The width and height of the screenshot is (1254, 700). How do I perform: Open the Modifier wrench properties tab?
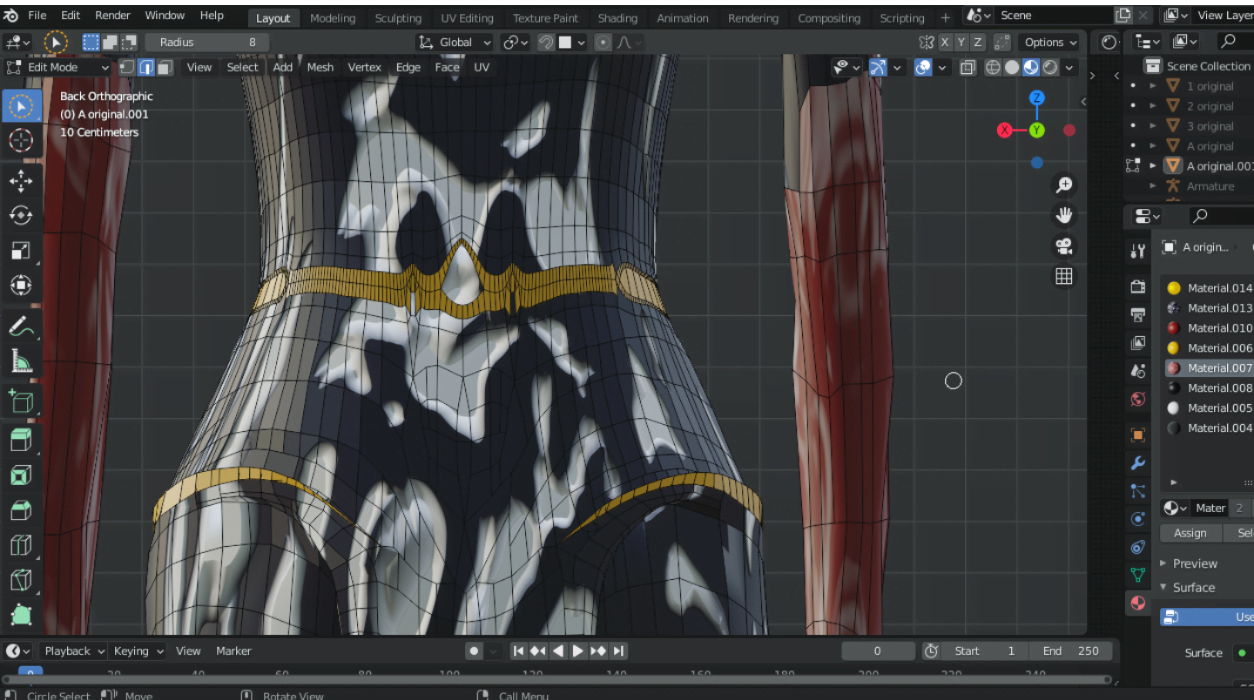tap(1138, 463)
